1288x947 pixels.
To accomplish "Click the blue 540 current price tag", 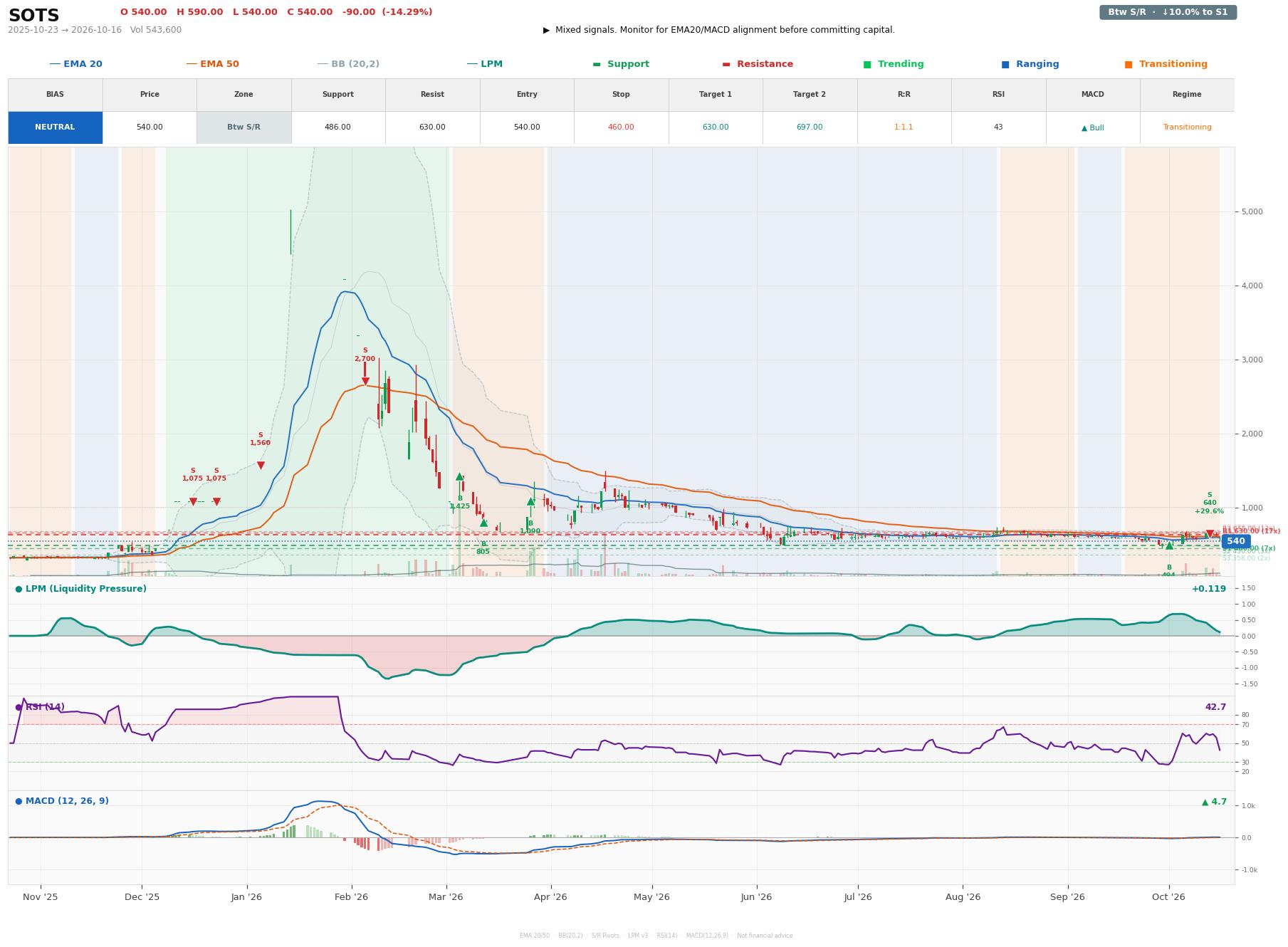I will [x=1235, y=541].
